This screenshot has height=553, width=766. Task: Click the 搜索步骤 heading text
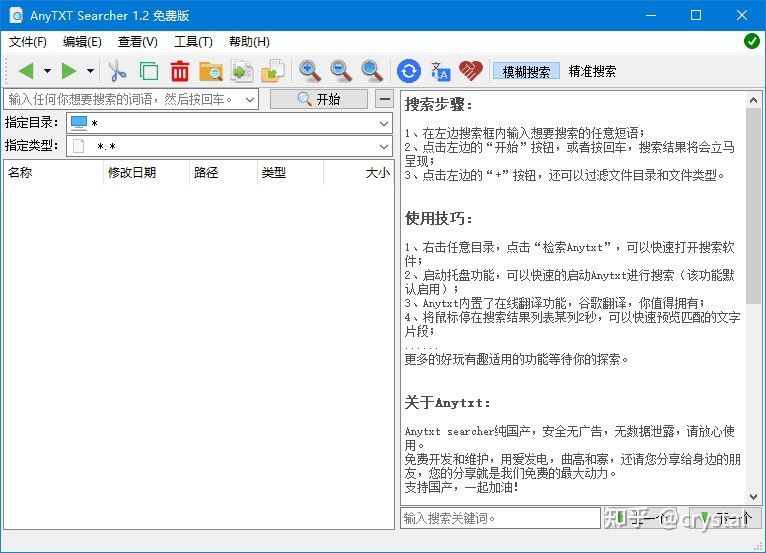pyautogui.click(x=439, y=104)
